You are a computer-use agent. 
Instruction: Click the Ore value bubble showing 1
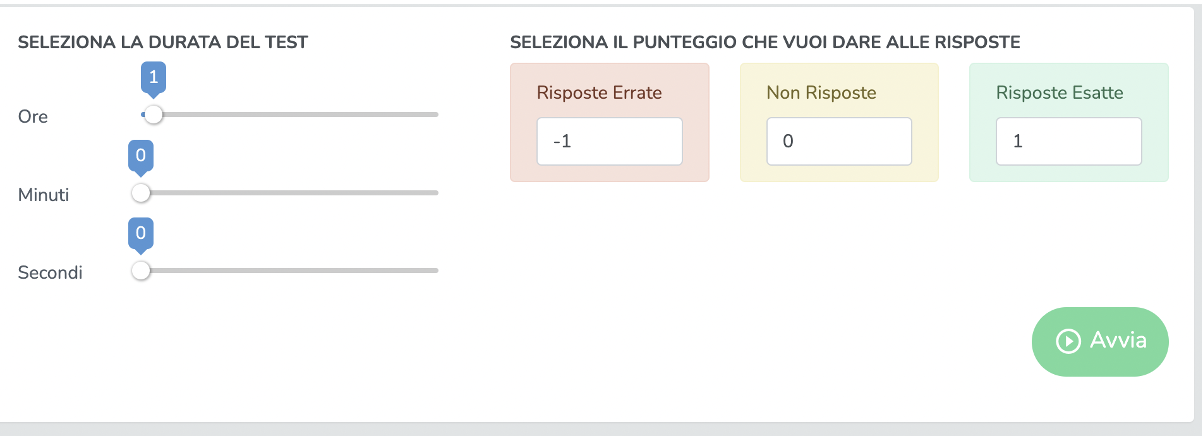click(x=153, y=77)
